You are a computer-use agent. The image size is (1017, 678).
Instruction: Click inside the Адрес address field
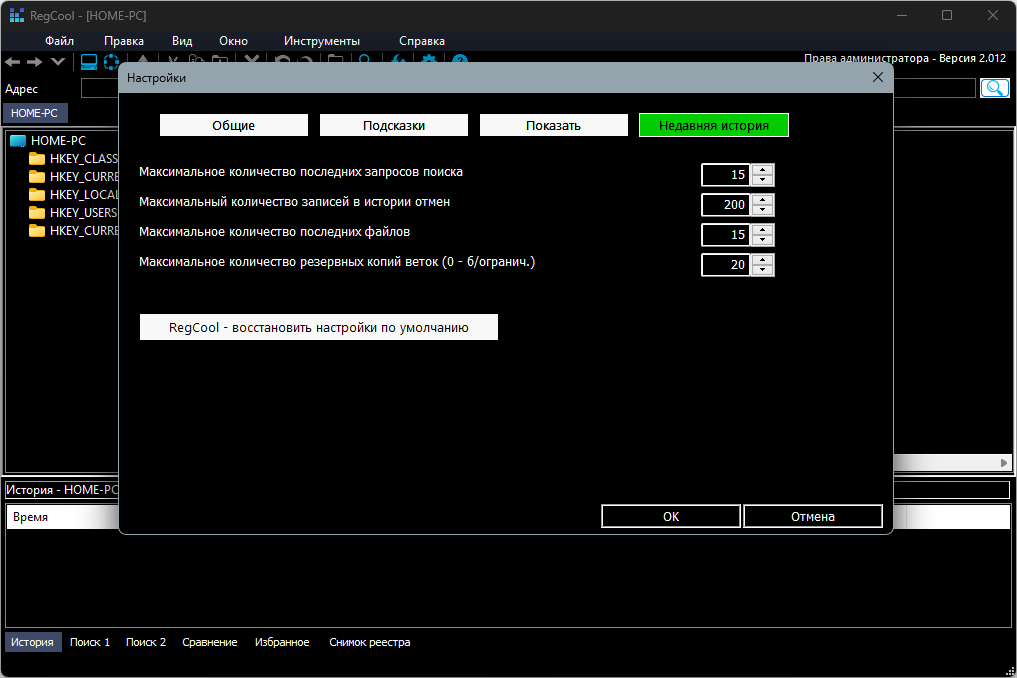[99, 88]
